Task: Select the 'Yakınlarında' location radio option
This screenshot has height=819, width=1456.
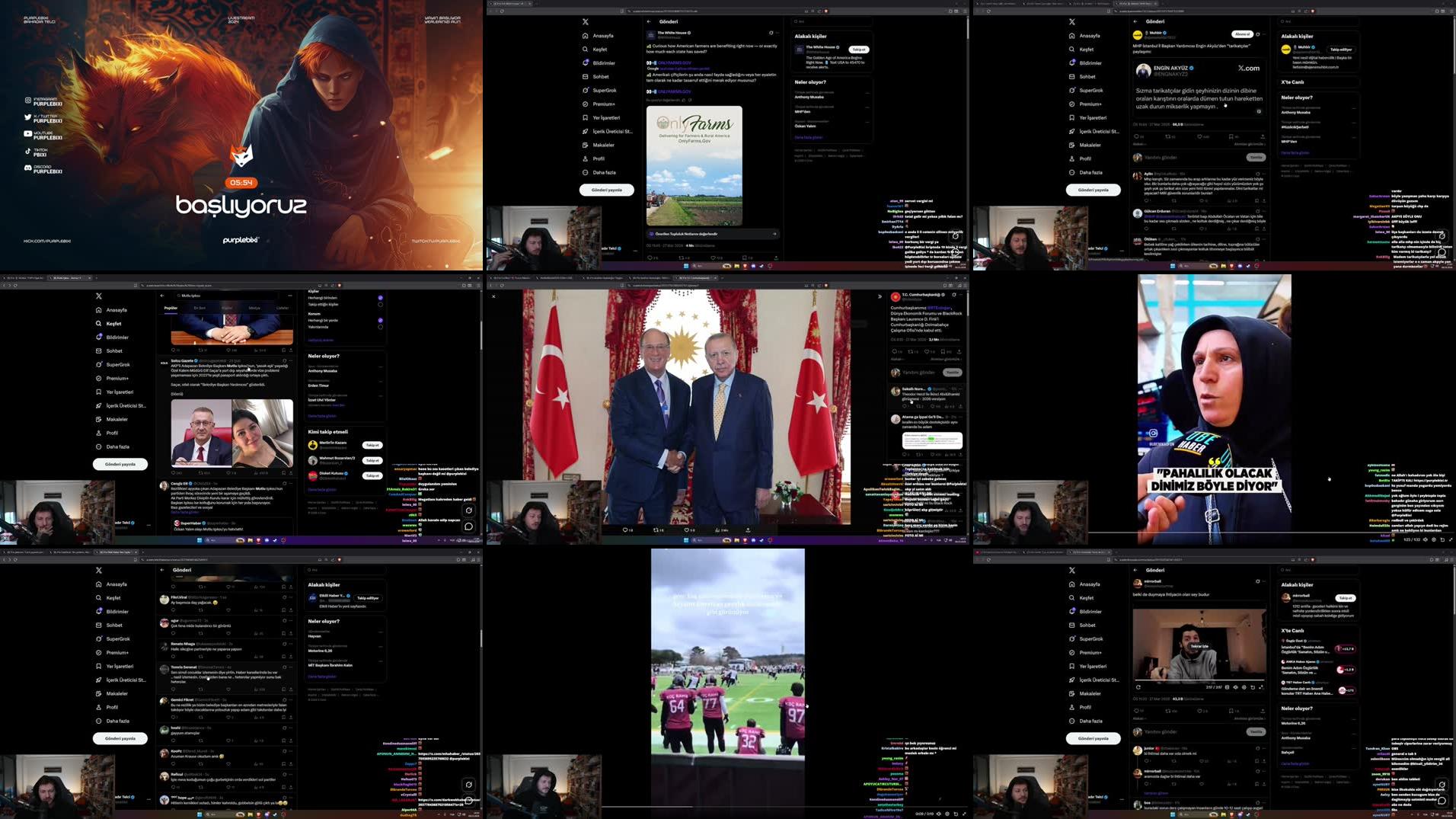Action: (380, 327)
